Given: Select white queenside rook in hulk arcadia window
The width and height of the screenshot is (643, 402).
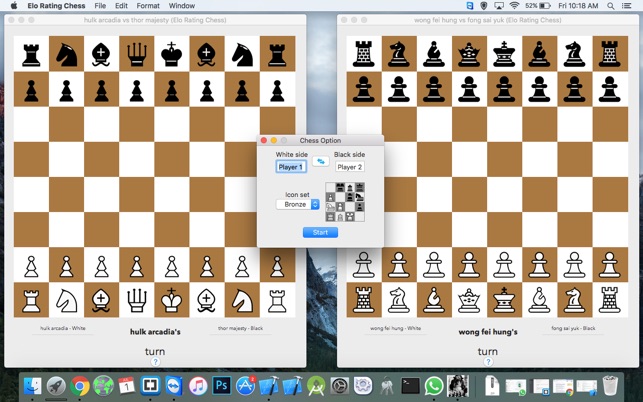Looking at the screenshot, I should point(31,300).
